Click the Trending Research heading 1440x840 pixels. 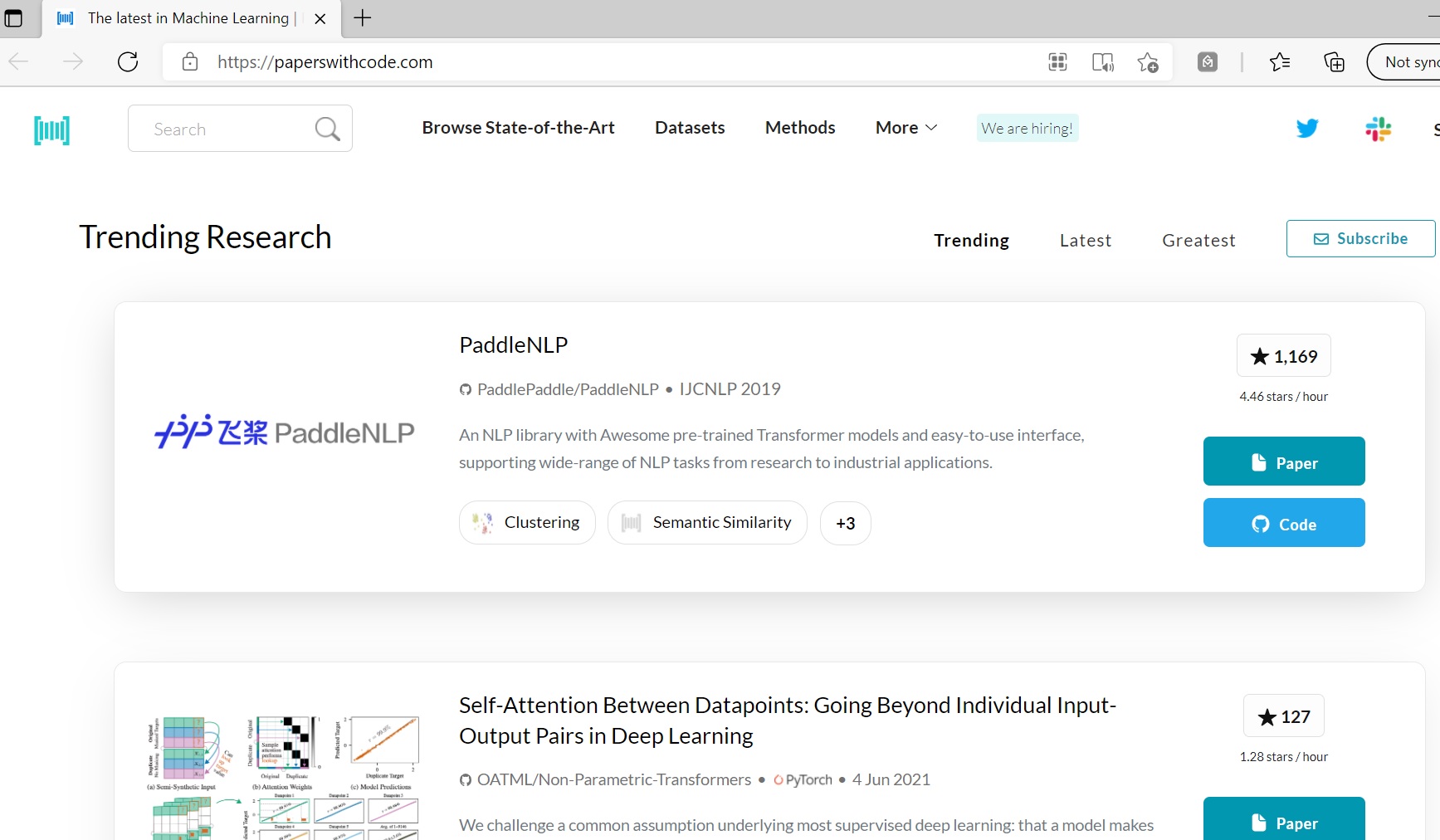tap(205, 237)
